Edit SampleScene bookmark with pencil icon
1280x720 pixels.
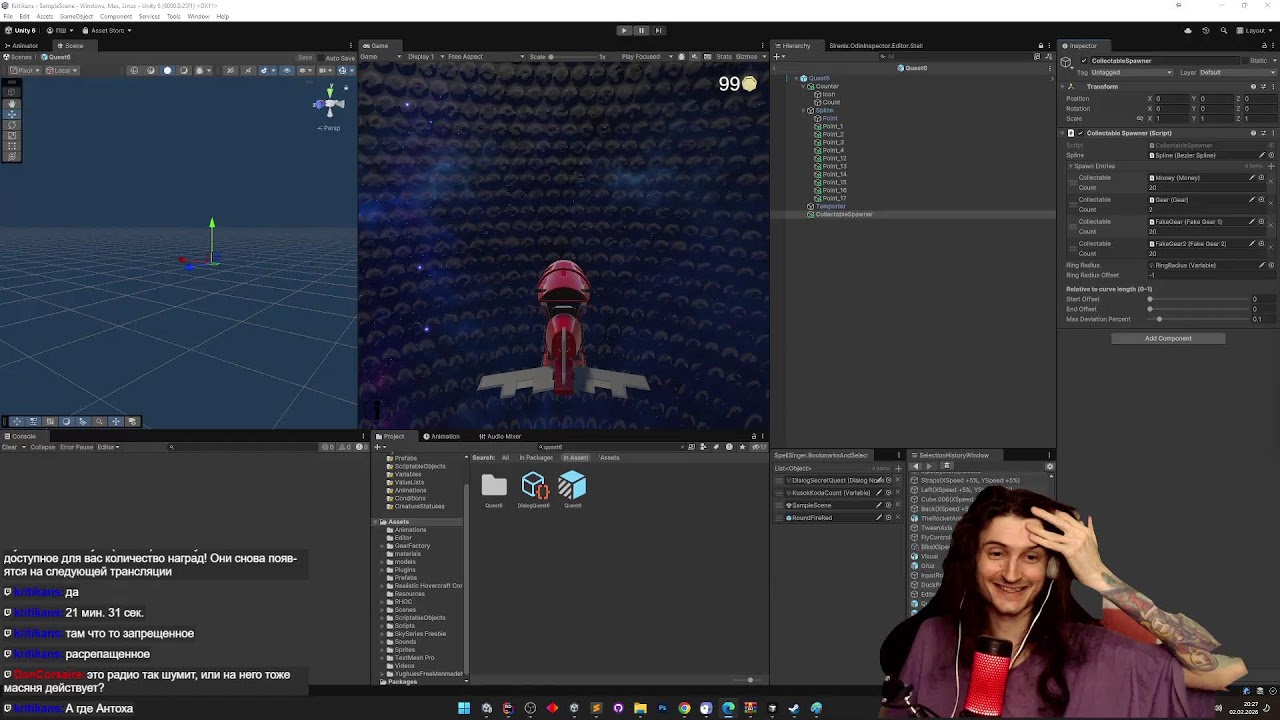click(879, 505)
